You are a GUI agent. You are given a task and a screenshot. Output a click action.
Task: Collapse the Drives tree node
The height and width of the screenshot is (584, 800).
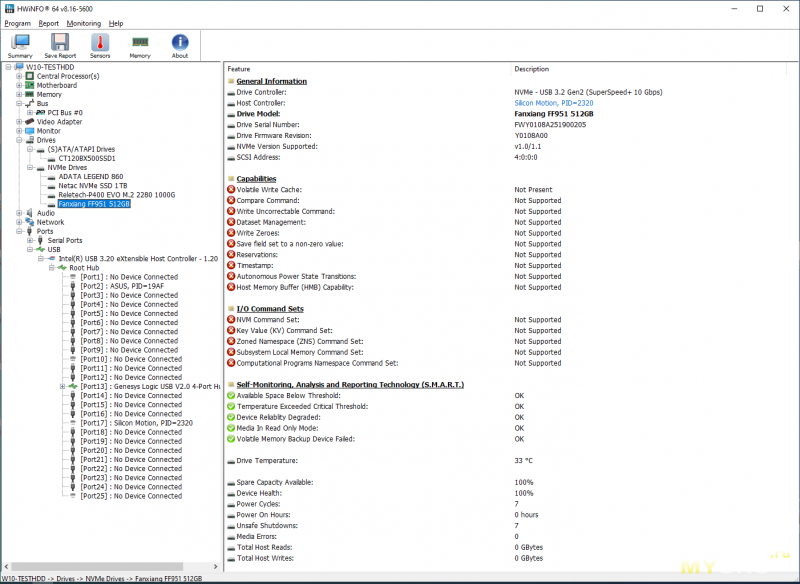(19, 140)
